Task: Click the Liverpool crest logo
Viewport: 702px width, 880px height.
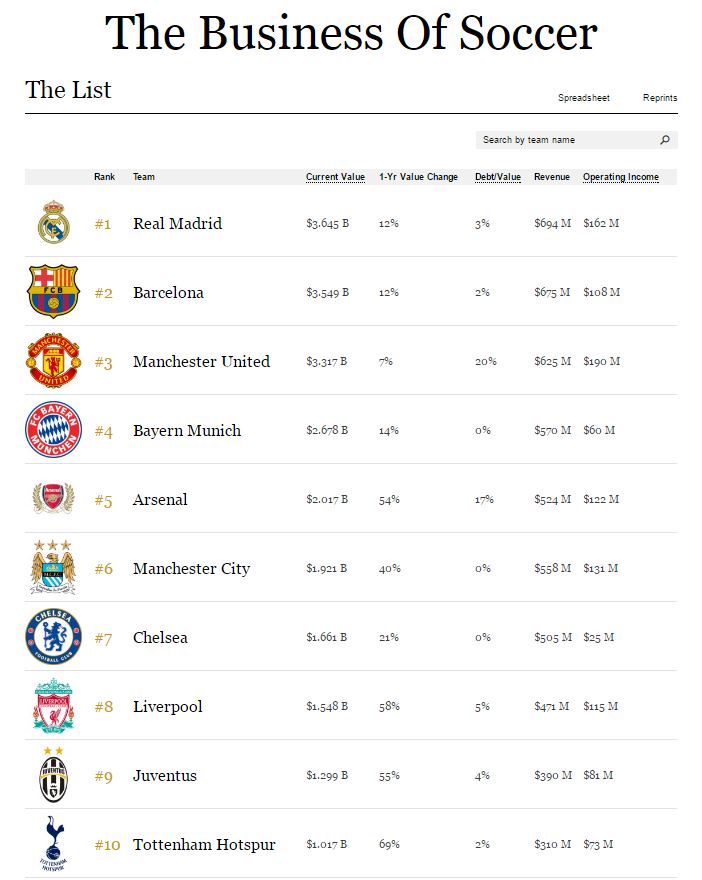Action: coord(53,706)
